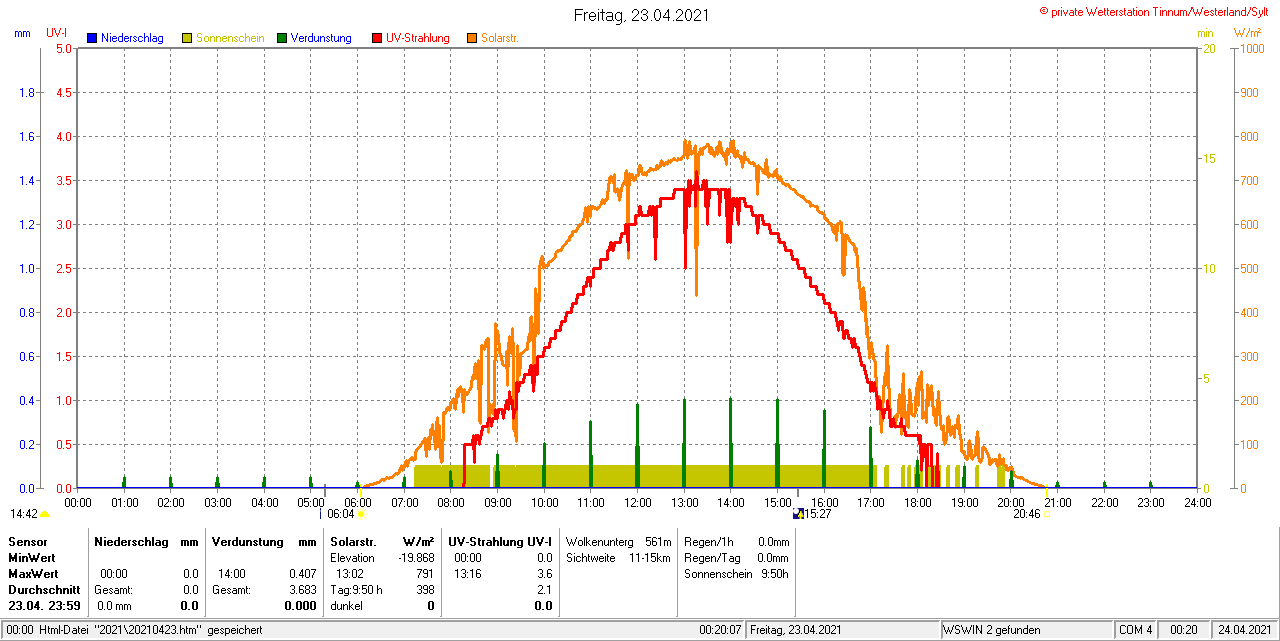The height and width of the screenshot is (641, 1280).
Task: Click the green Verdunstung legend swatch
Action: 282,38
